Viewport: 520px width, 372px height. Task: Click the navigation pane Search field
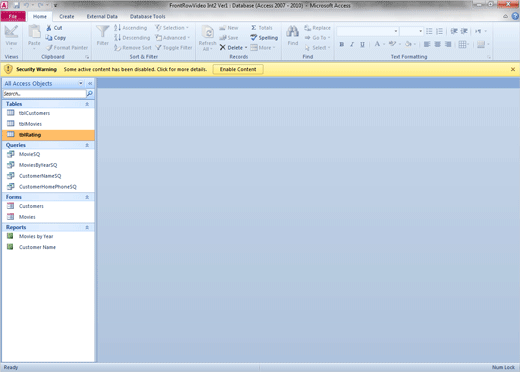44,94
